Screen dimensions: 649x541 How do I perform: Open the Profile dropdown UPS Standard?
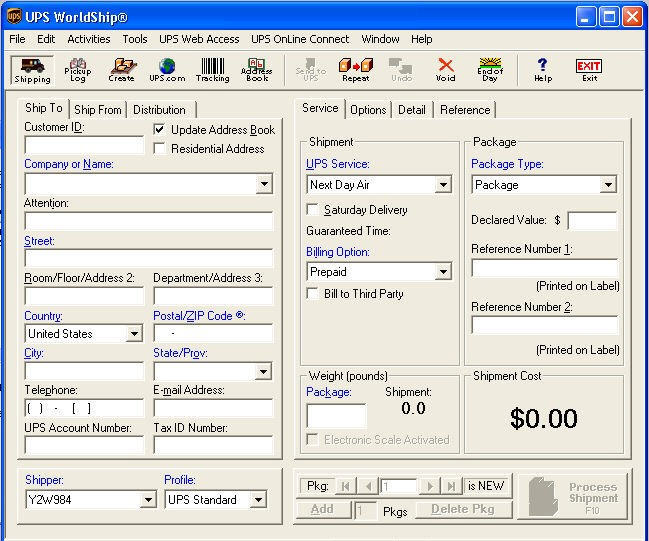(x=258, y=500)
